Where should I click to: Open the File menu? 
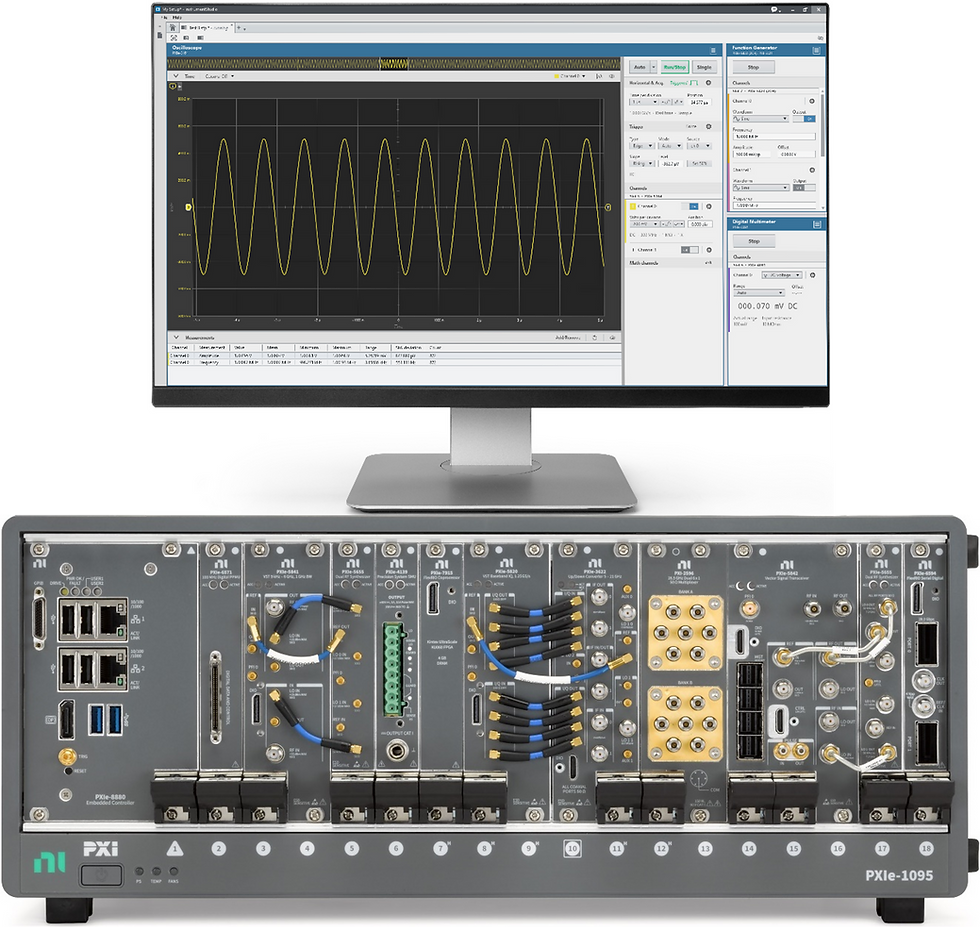click(164, 18)
